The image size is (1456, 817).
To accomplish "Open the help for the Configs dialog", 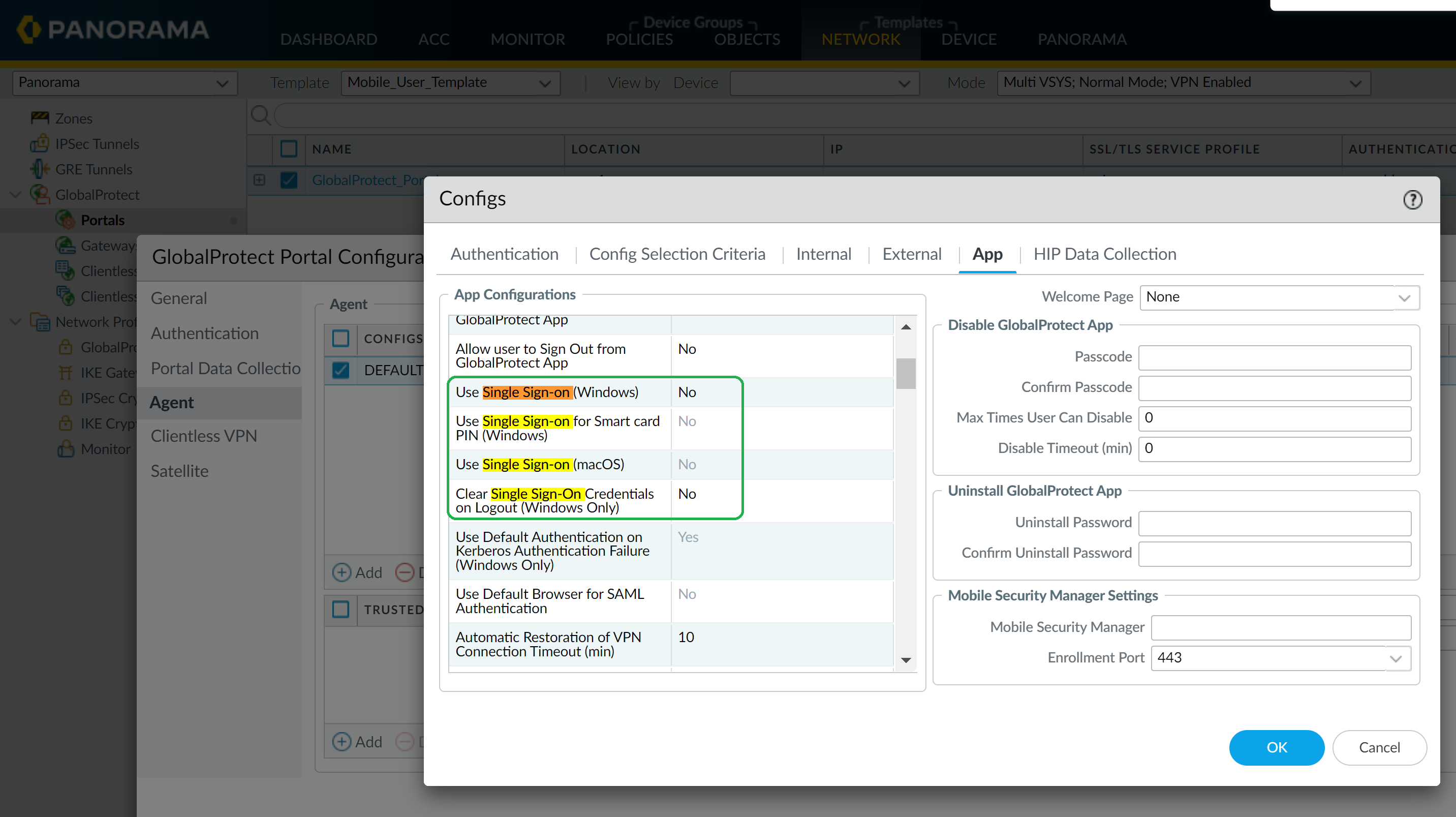I will click(x=1412, y=200).
